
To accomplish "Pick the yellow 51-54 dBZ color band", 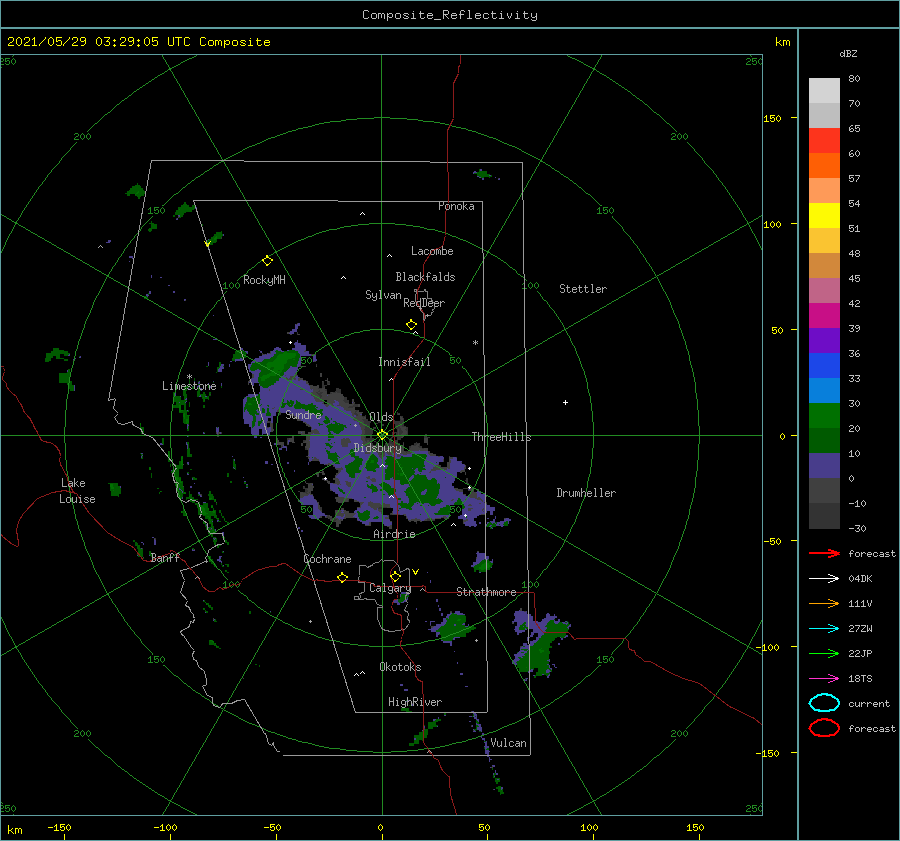I will click(x=824, y=215).
